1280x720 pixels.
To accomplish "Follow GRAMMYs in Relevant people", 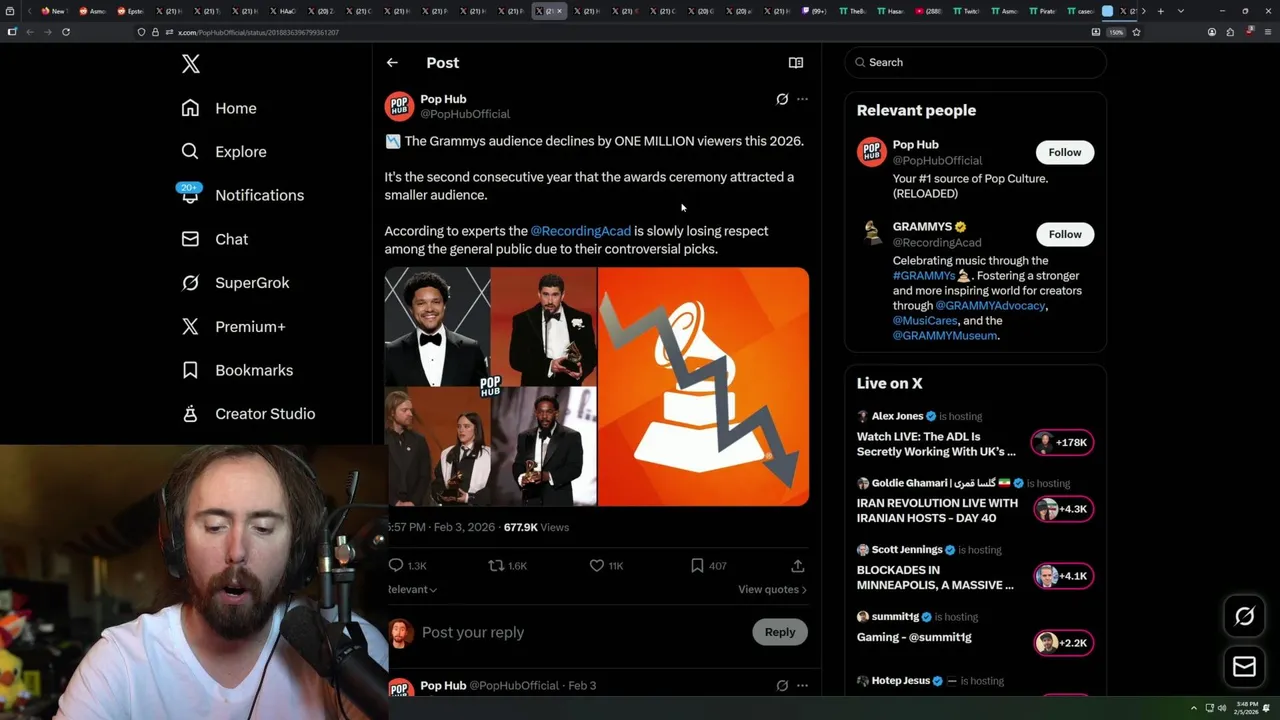I will click(1065, 234).
